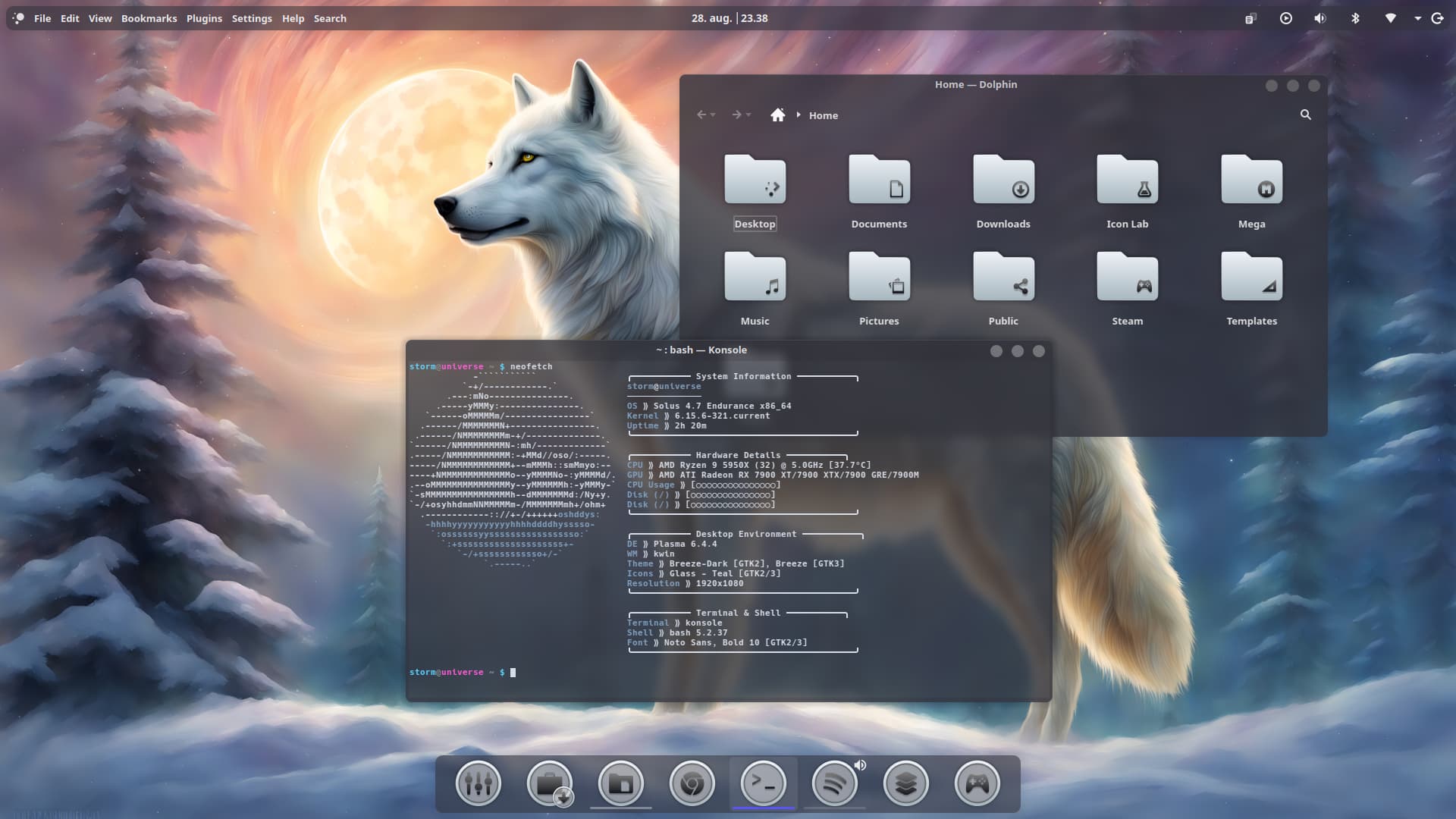1456x819 pixels.
Task: Click the software center briefcase icon
Action: 549,783
